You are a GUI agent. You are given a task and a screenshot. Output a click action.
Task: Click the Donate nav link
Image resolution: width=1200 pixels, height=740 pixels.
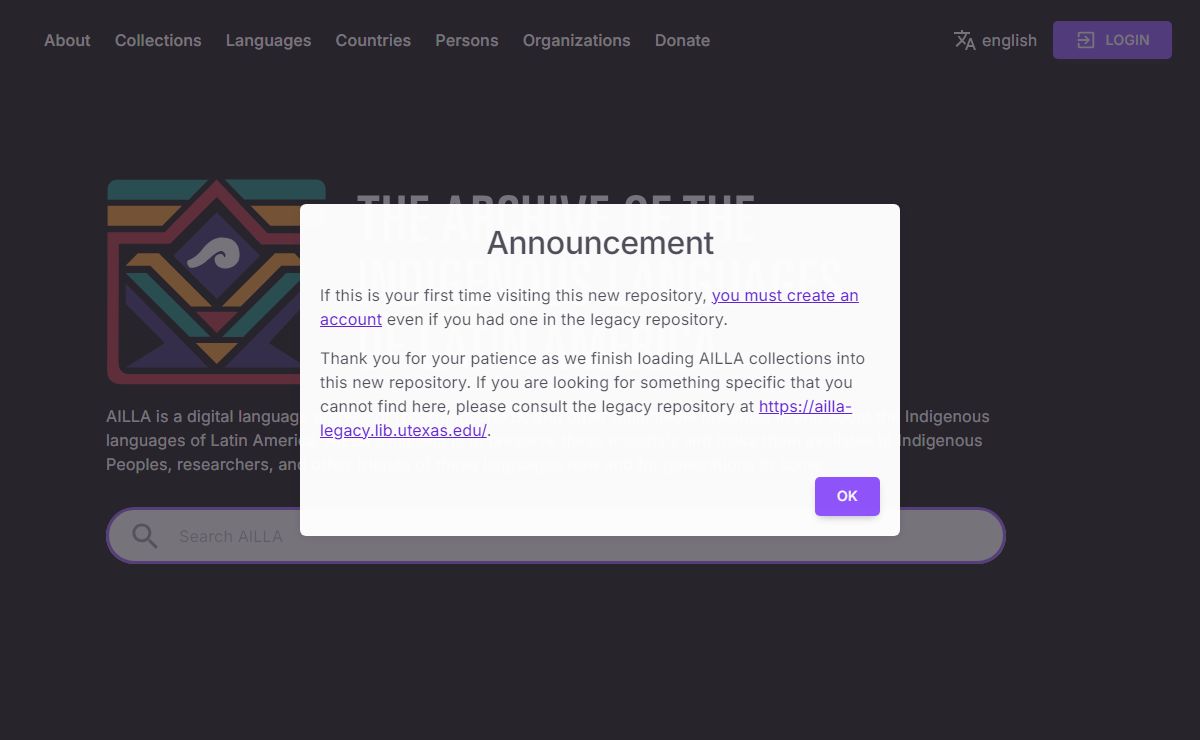coord(682,40)
